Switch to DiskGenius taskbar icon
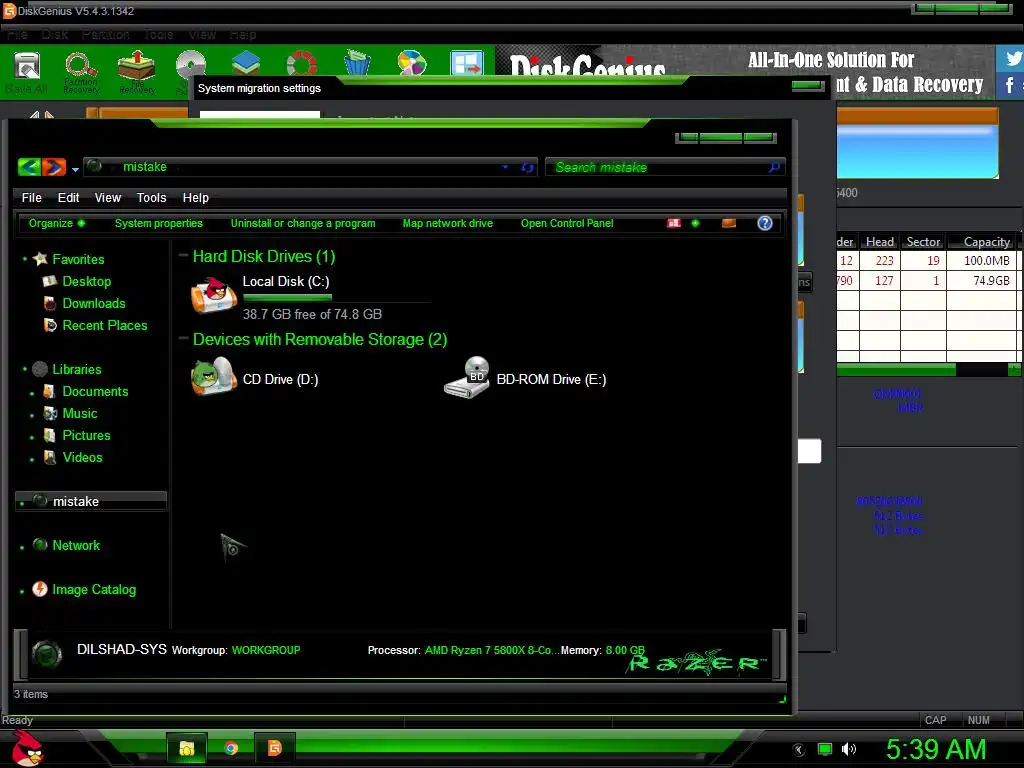The image size is (1024, 768). click(274, 748)
